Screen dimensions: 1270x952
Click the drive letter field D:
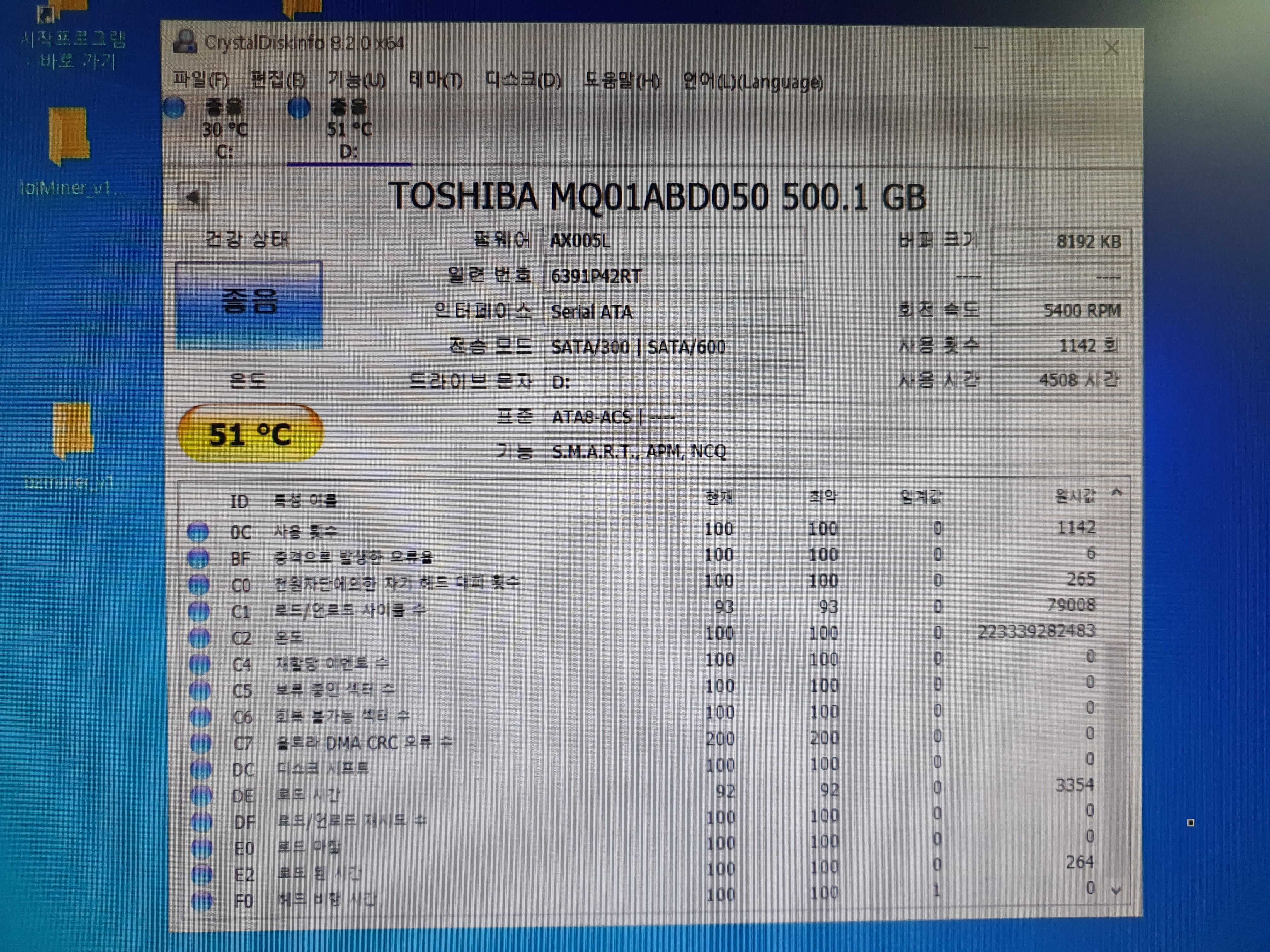pyautogui.click(x=674, y=382)
